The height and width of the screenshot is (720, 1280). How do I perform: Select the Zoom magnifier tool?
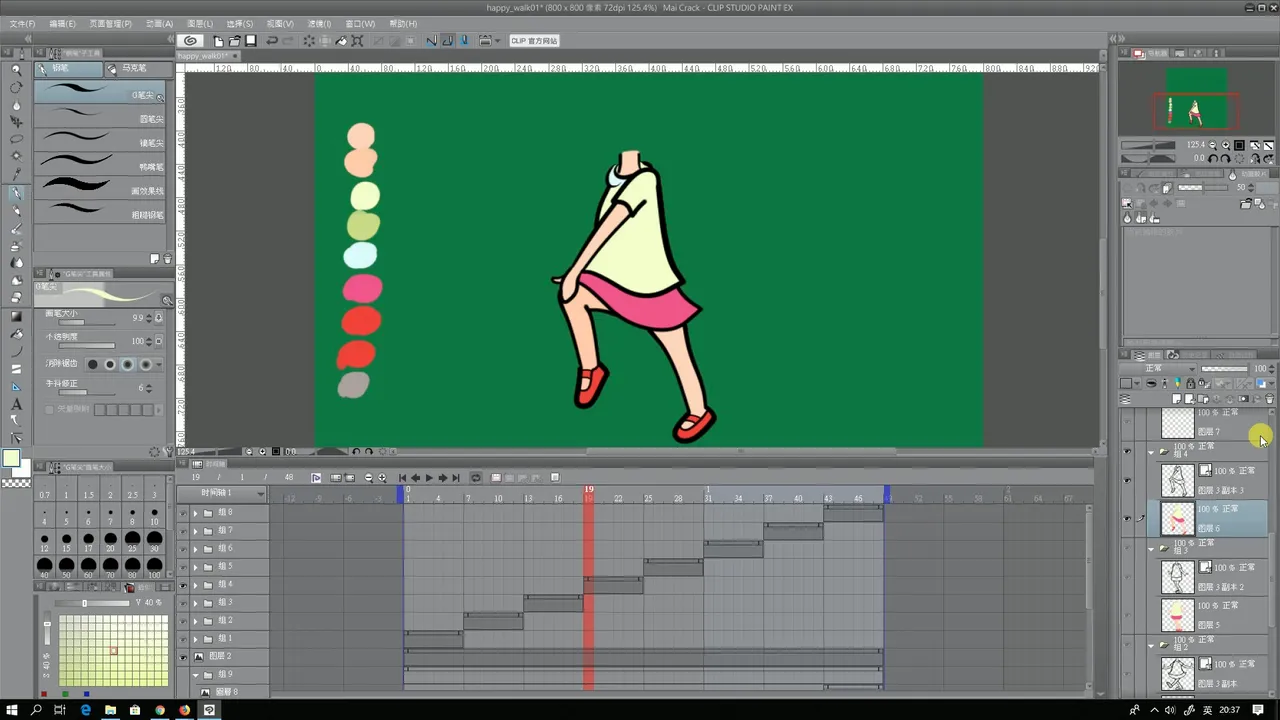(16, 70)
